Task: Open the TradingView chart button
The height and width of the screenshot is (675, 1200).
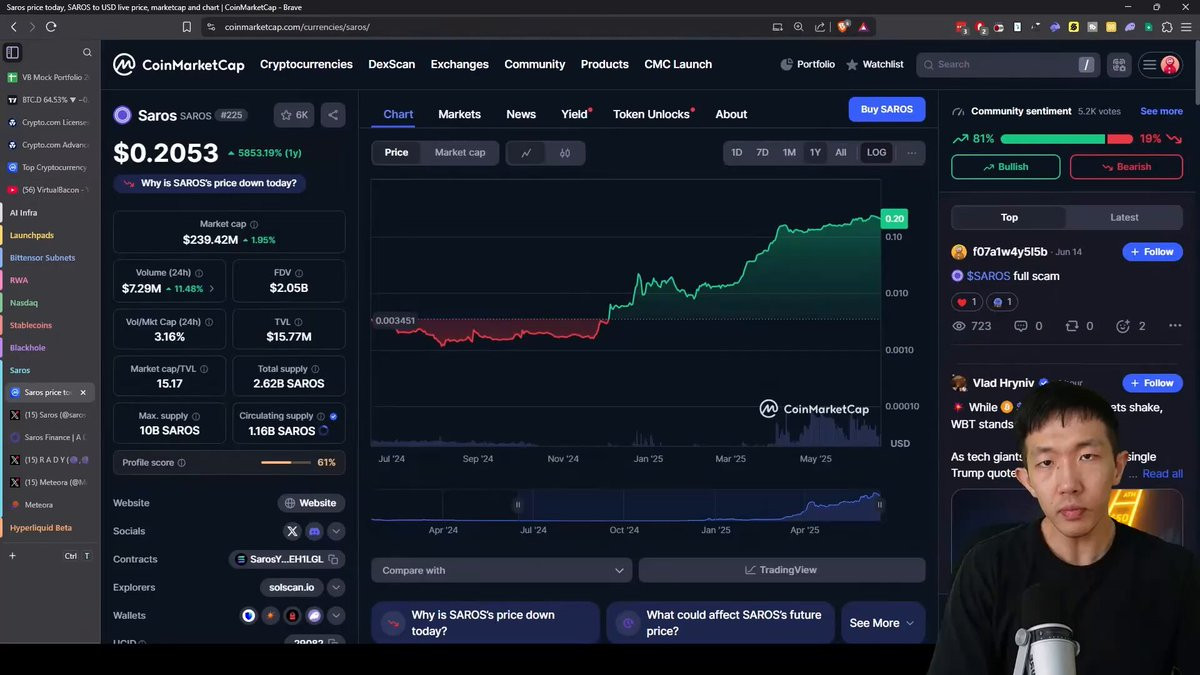Action: 781,570
